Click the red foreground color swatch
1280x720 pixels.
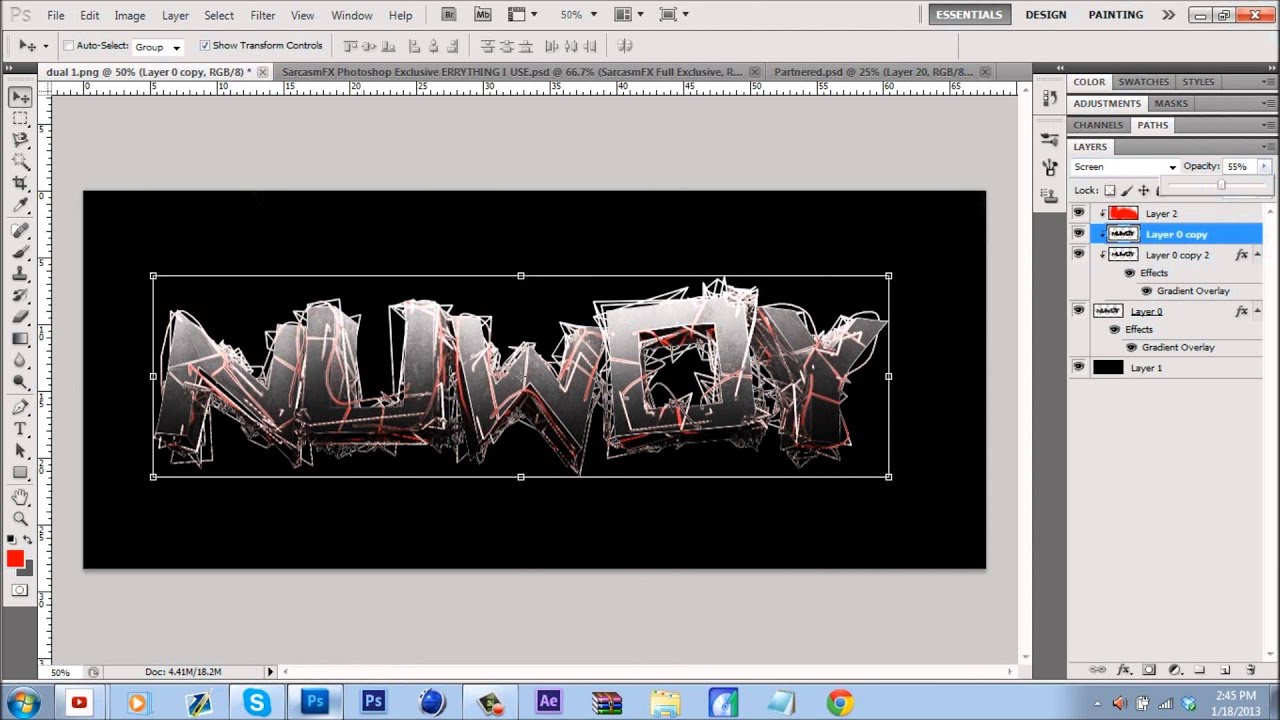click(x=14, y=559)
